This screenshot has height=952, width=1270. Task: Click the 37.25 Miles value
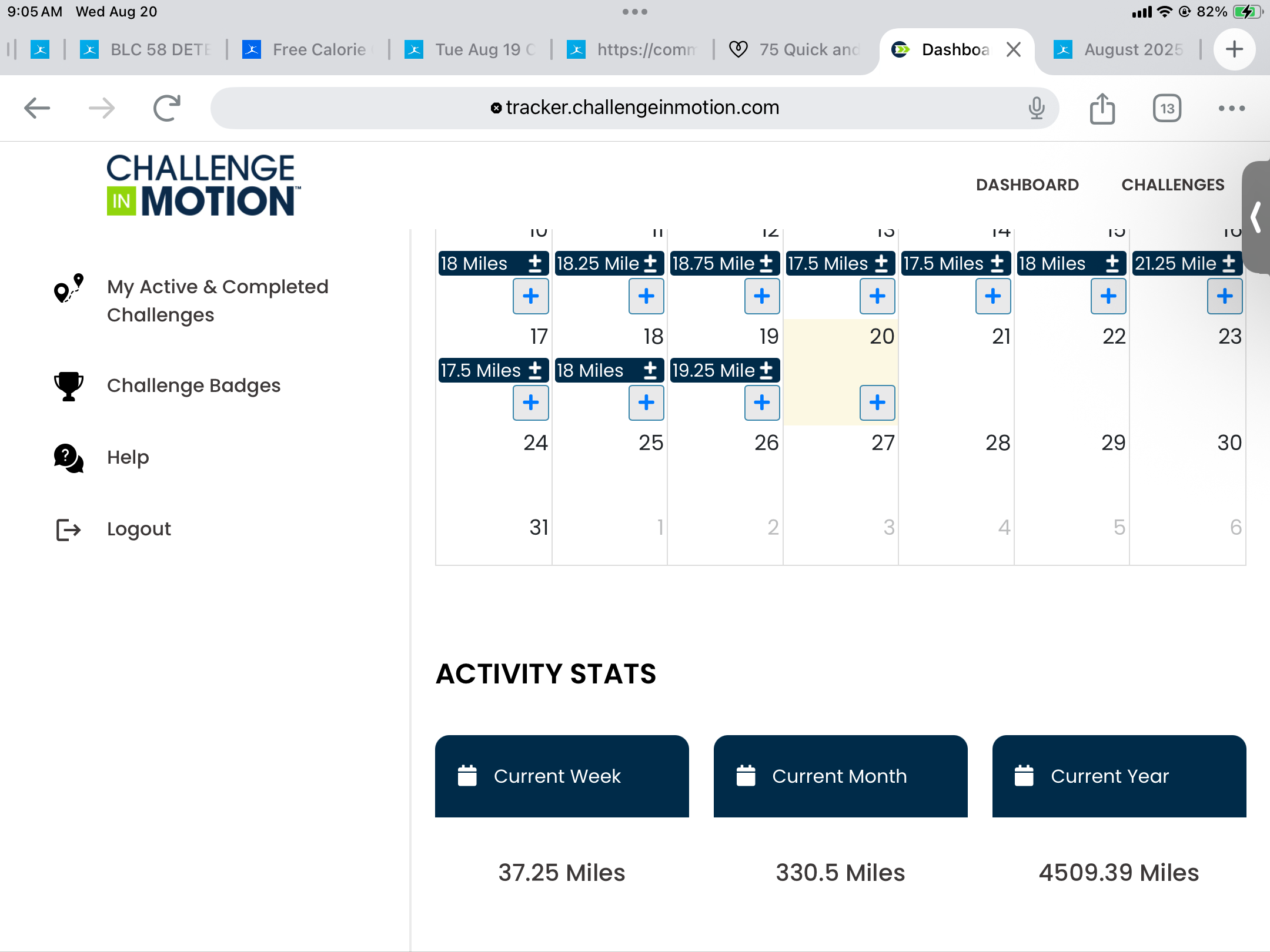[562, 872]
